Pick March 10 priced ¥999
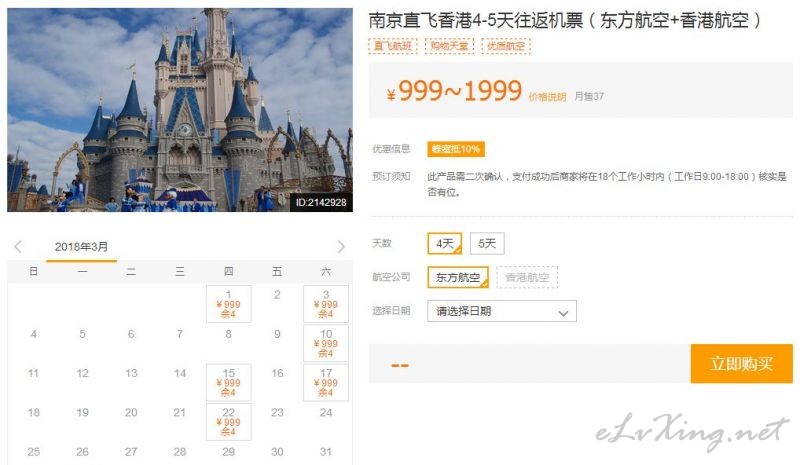 [326, 344]
